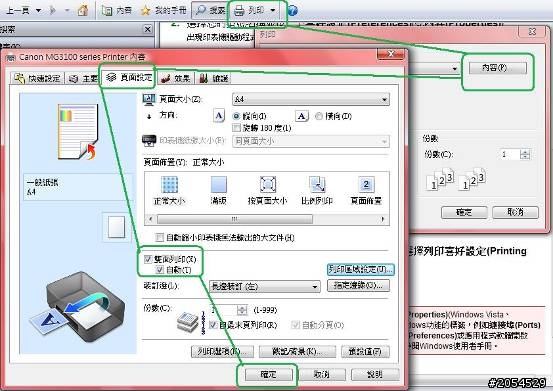Open 我的手冊 star toolbar item
Screen dimensions: 553x391
(x=163, y=11)
